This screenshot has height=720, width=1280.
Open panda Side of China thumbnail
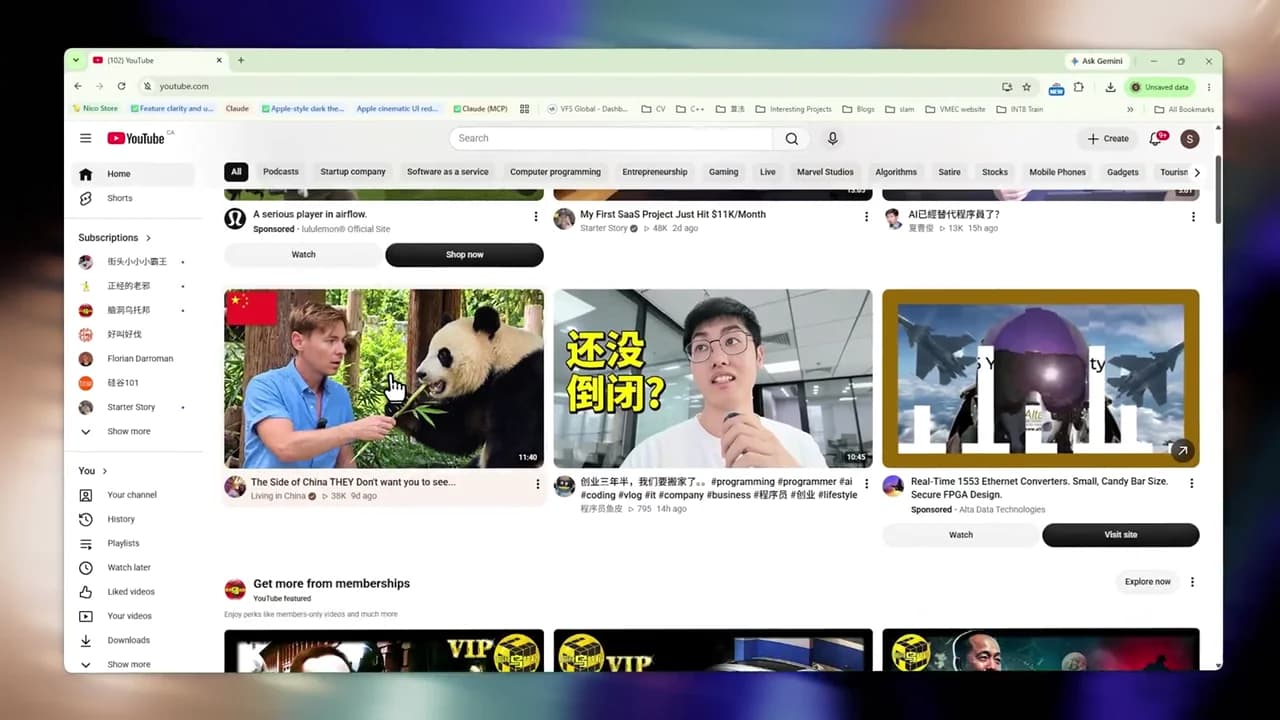coord(384,379)
